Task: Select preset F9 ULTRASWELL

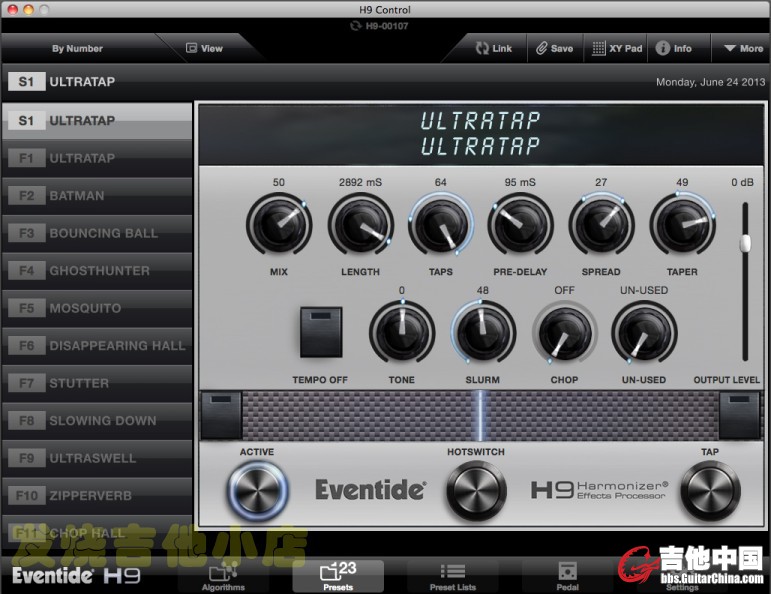Action: click(97, 458)
